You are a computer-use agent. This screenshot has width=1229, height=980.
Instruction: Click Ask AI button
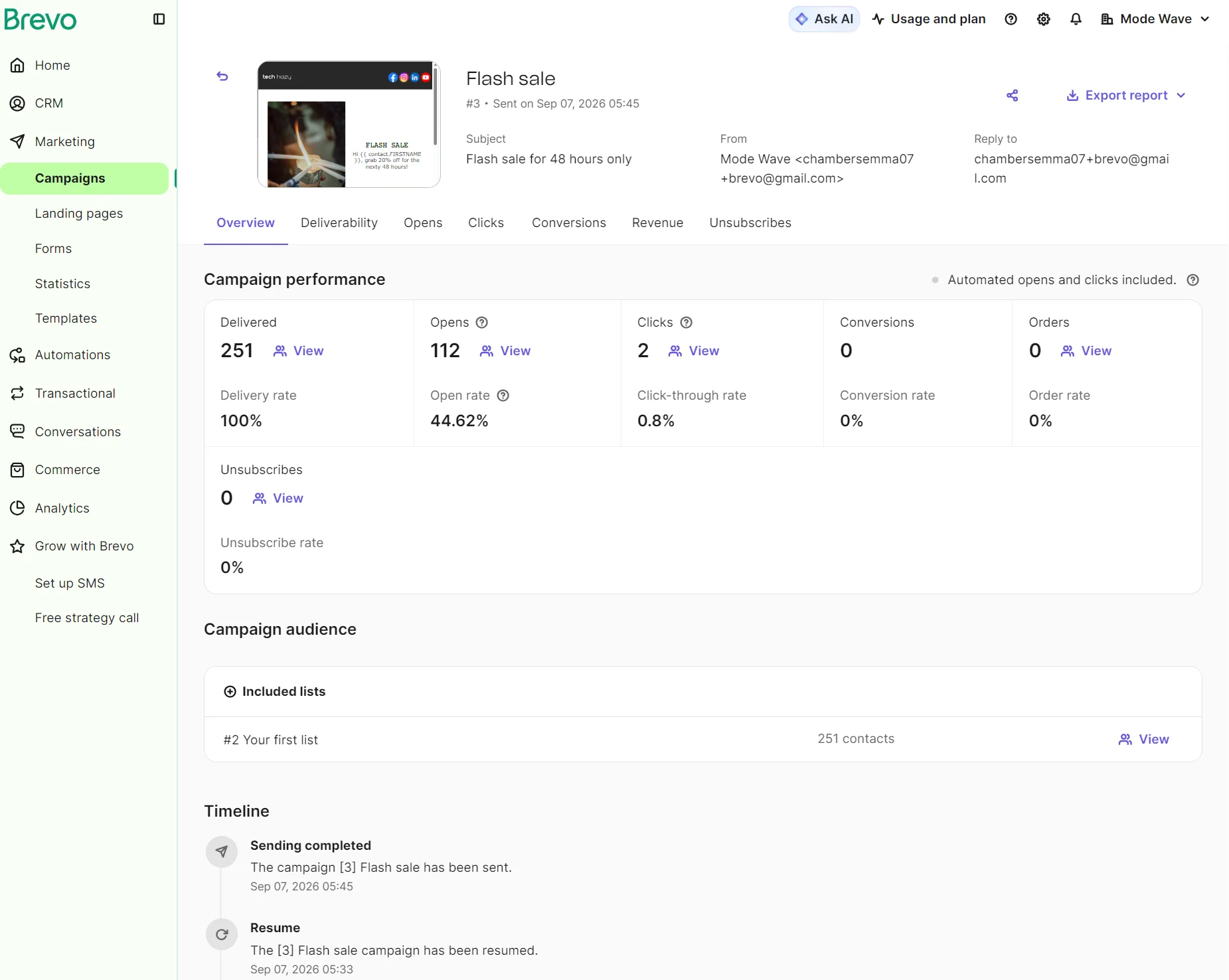(824, 19)
